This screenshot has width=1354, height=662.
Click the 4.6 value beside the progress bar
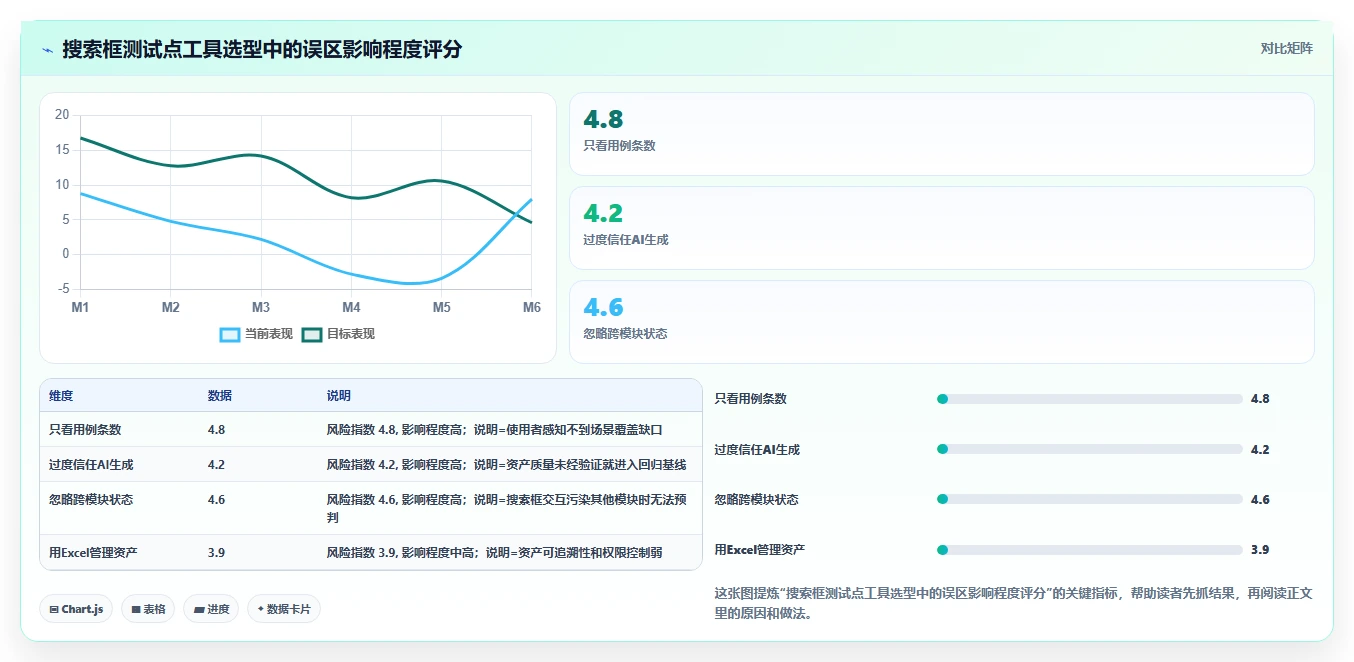pos(1260,499)
